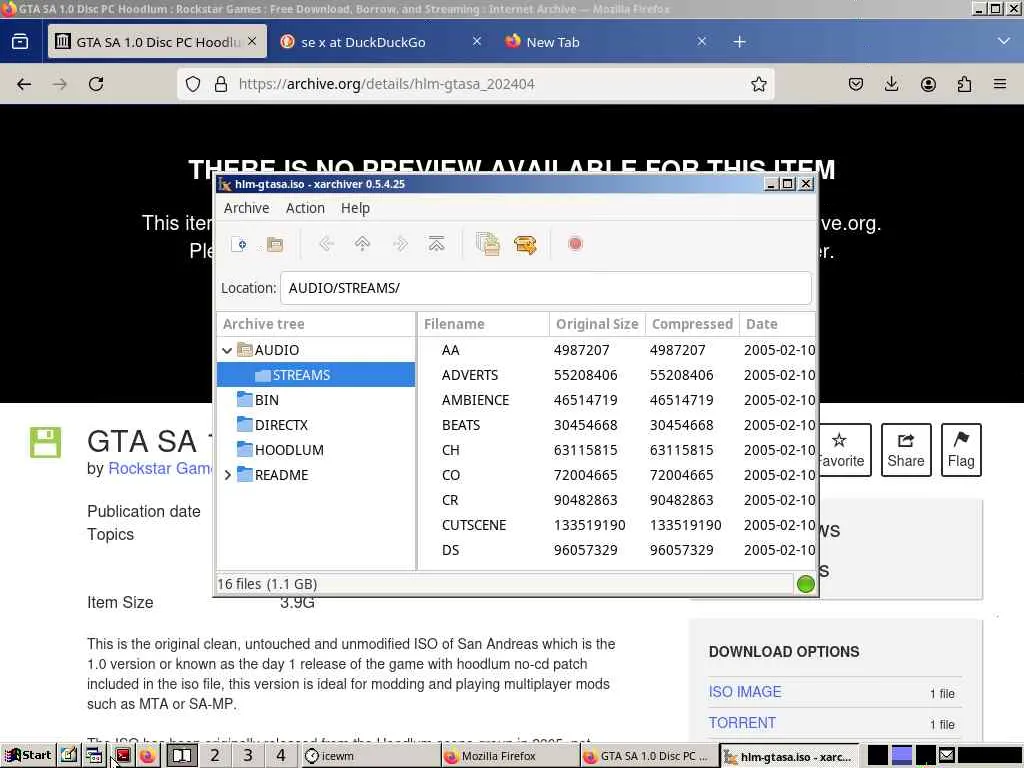Open the list all tabs dropdown
The width and height of the screenshot is (1024, 768).
click(1004, 41)
